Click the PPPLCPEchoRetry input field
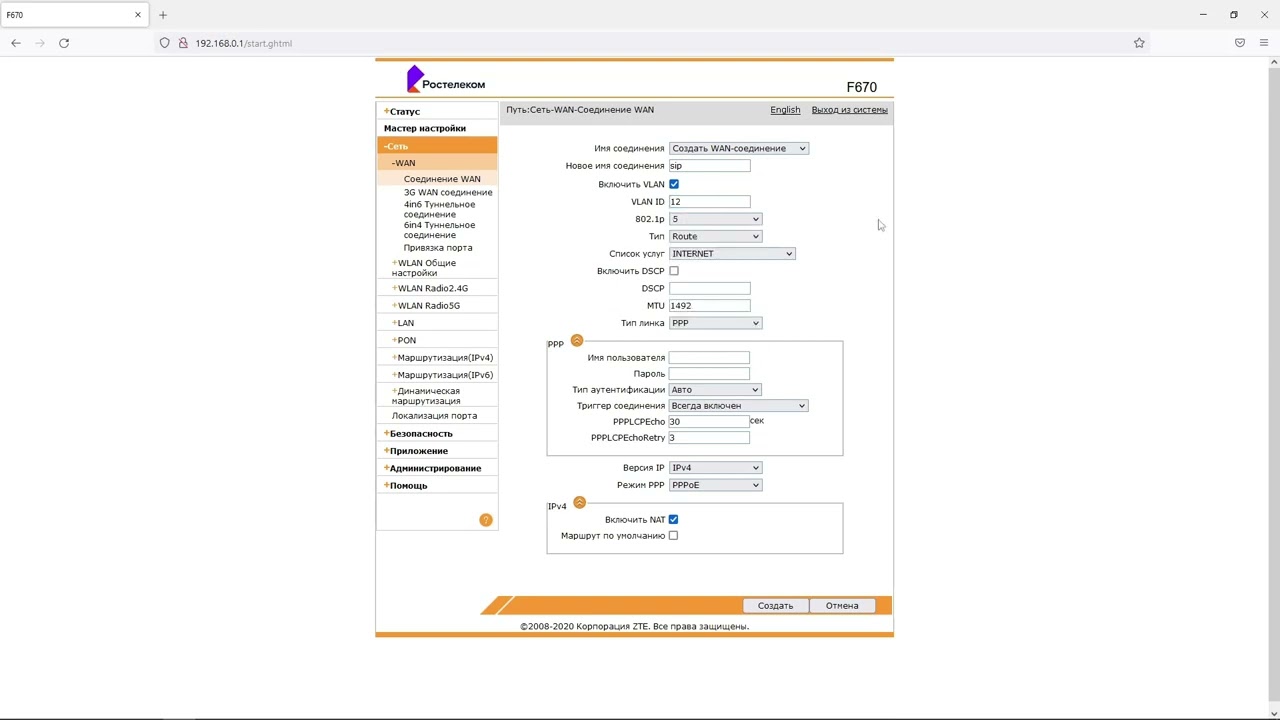 pyautogui.click(x=709, y=438)
